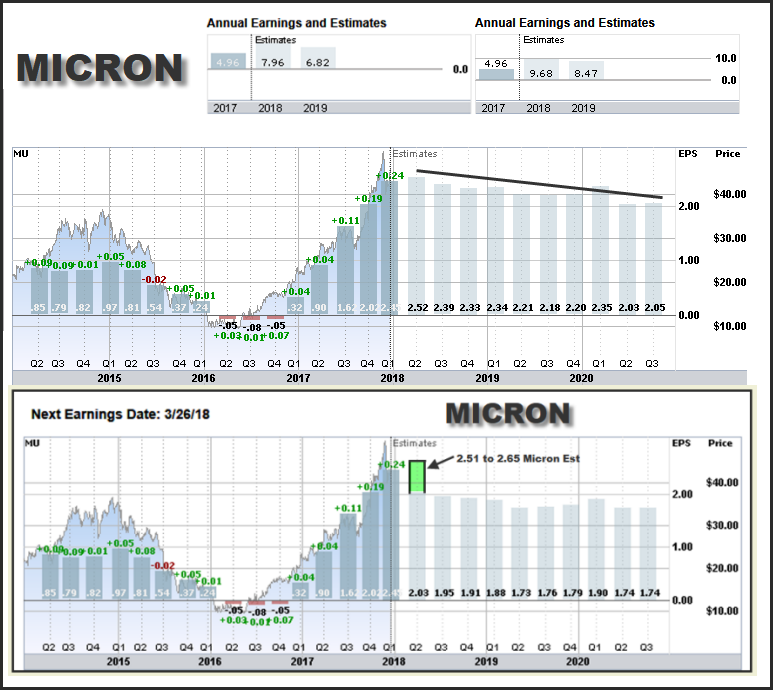
Task: Select the 2.39 quarterly EPS estimate
Action: click(444, 308)
